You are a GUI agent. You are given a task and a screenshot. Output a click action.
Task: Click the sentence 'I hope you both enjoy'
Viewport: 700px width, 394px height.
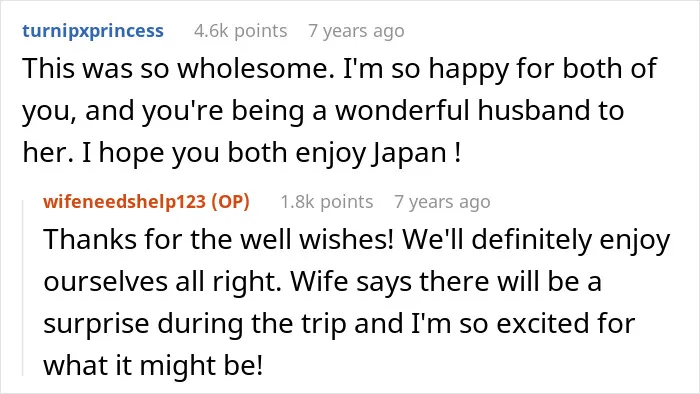pos(224,153)
